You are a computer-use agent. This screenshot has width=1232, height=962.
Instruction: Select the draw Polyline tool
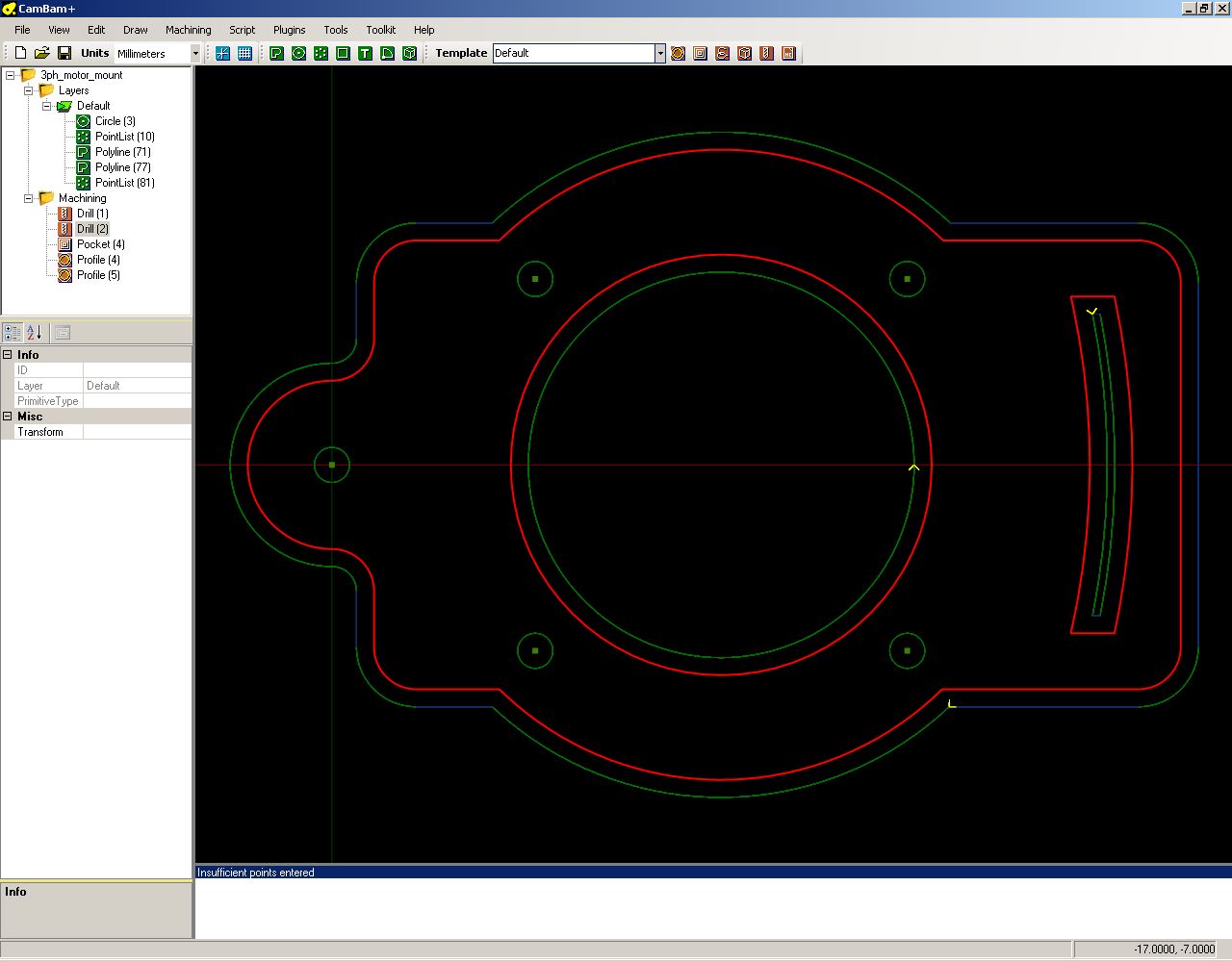[x=276, y=53]
